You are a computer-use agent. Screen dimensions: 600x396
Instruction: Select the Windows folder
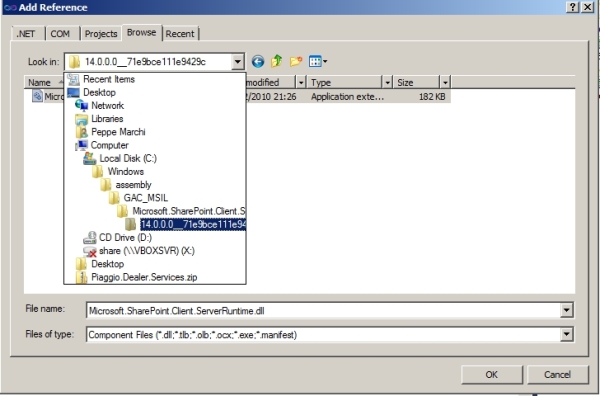point(126,171)
